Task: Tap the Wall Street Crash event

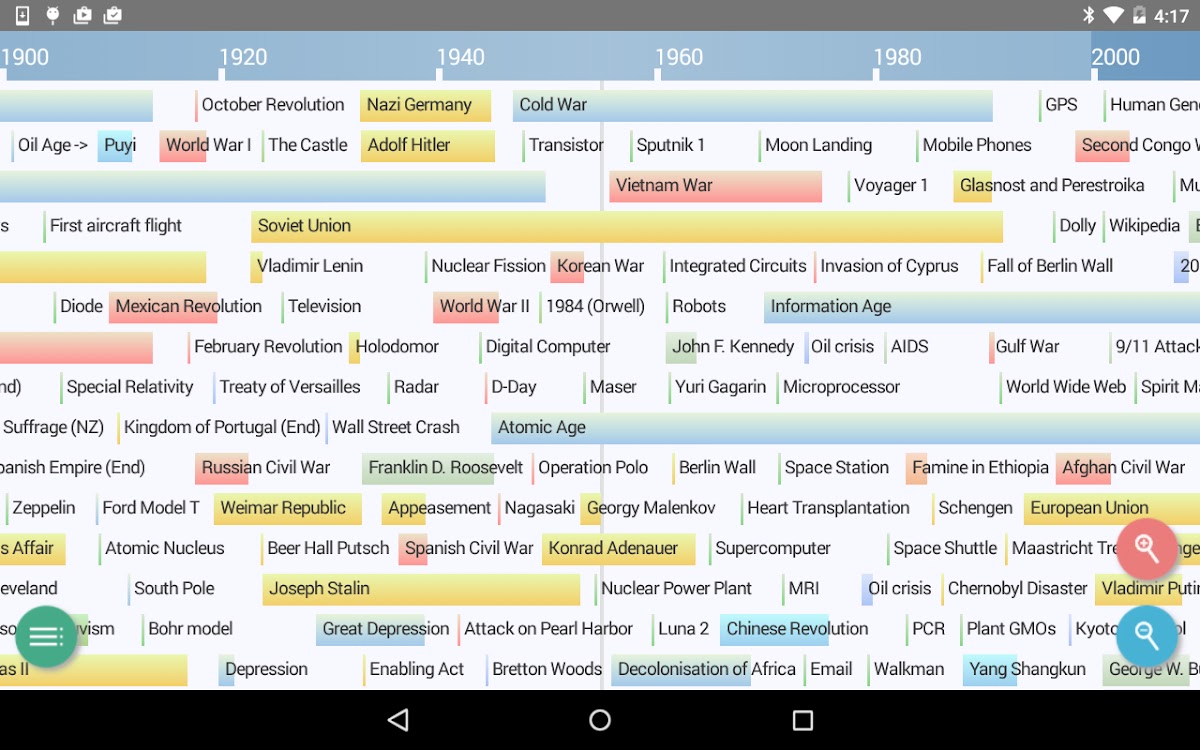Action: (395, 427)
